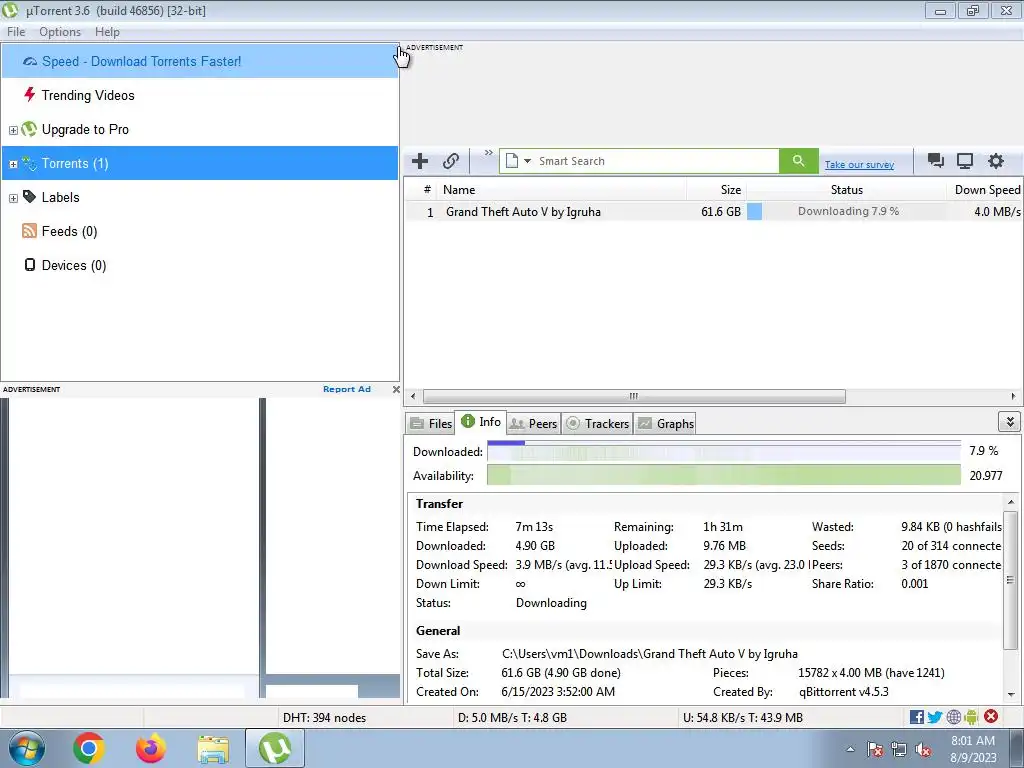The image size is (1024, 768).
Task: Click the µTorrent taskbar button
Action: tap(275, 748)
